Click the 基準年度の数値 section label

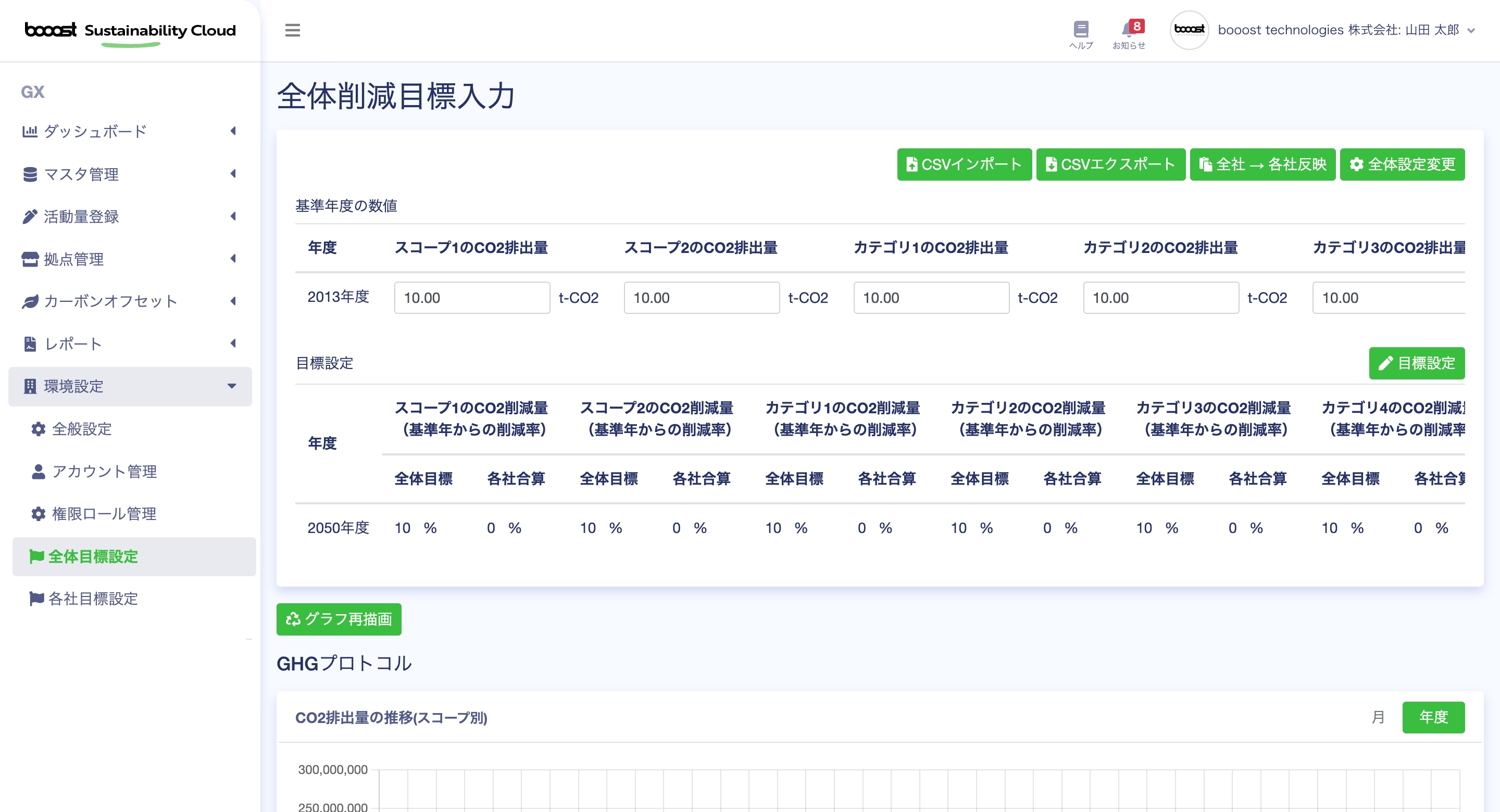click(346, 206)
